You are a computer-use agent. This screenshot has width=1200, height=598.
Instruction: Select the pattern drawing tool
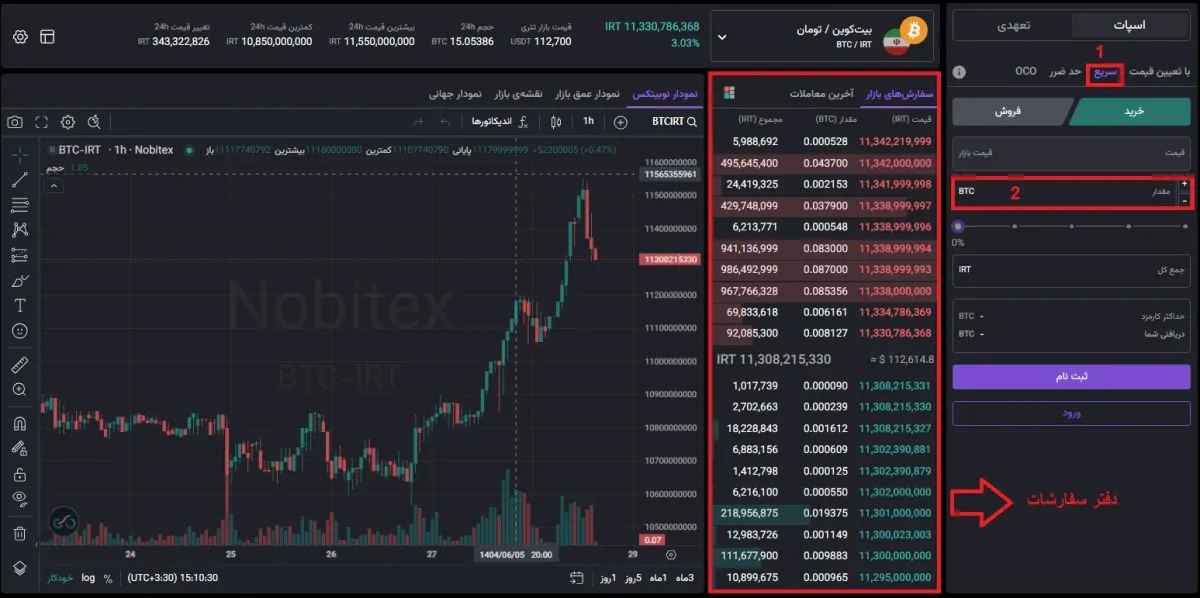tap(20, 230)
